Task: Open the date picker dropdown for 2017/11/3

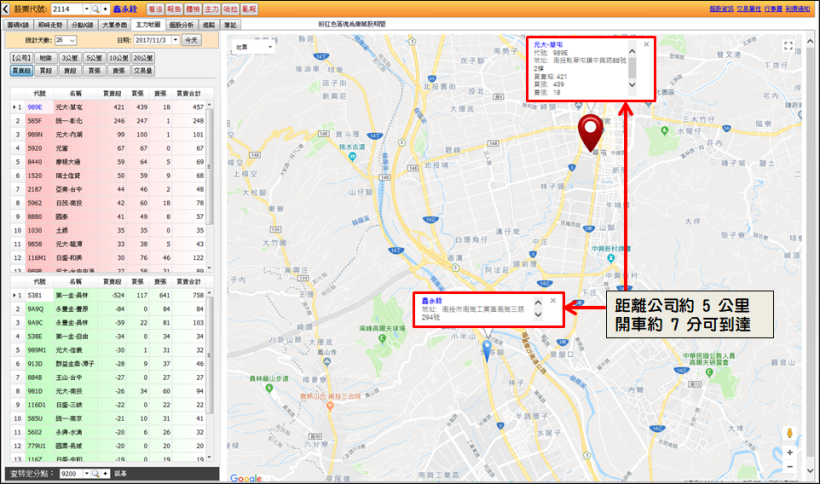Action: click(x=175, y=40)
